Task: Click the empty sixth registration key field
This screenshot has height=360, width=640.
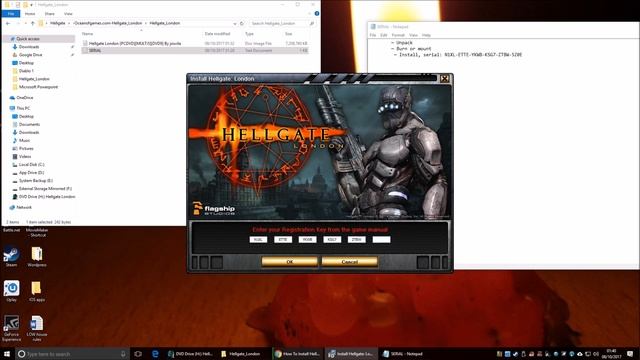Action: click(381, 240)
